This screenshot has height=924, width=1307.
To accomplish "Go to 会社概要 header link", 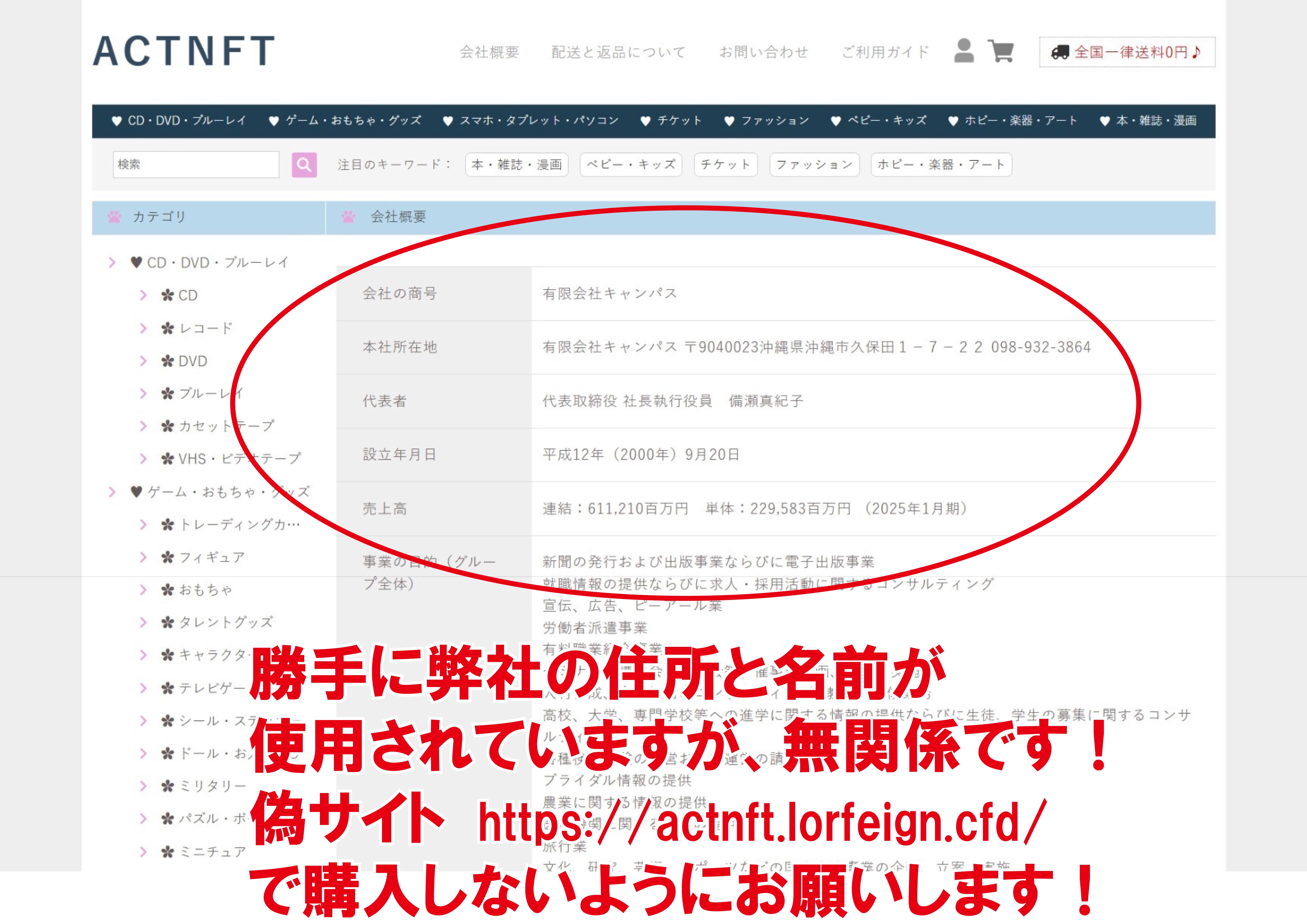I will click(x=490, y=52).
